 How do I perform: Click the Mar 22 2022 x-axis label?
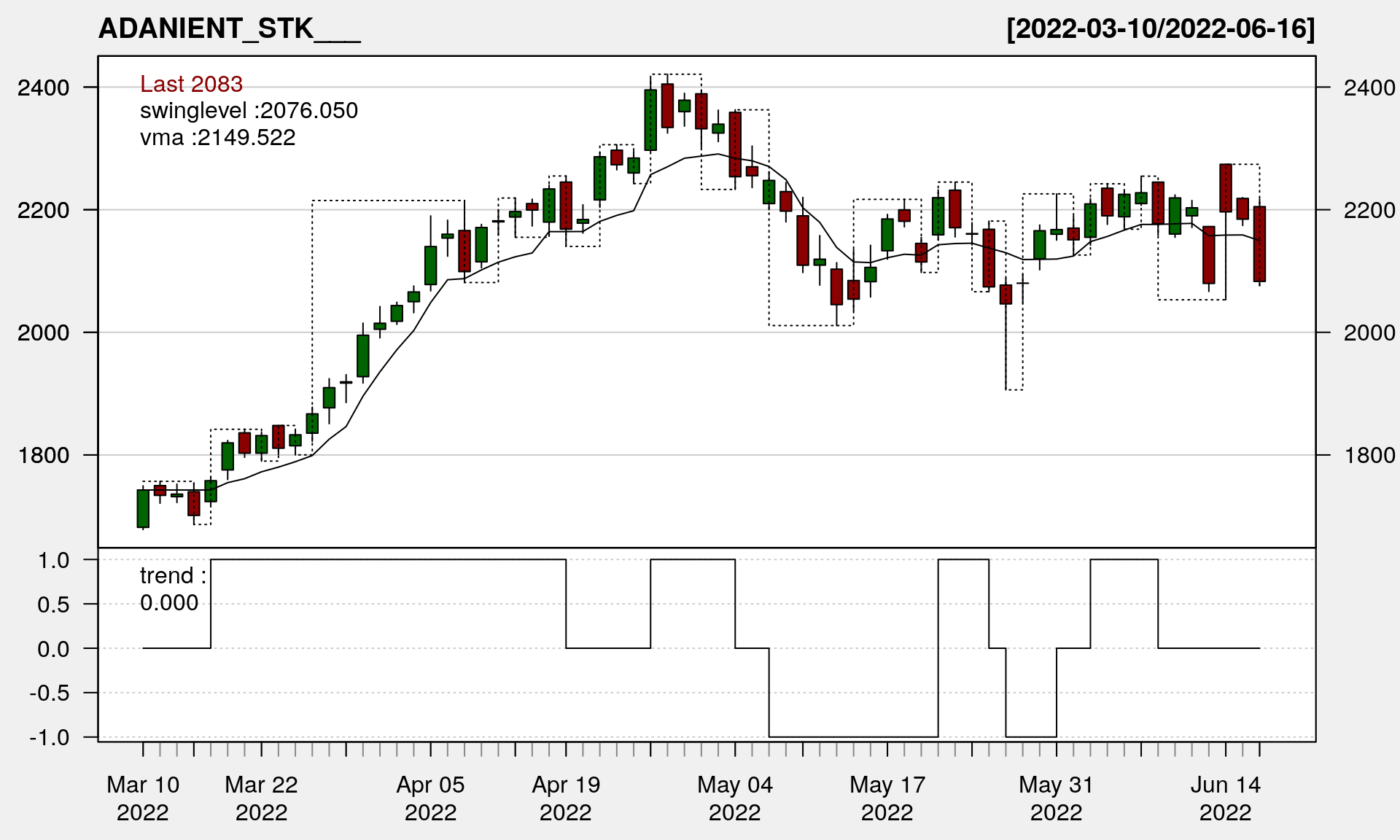click(x=261, y=798)
